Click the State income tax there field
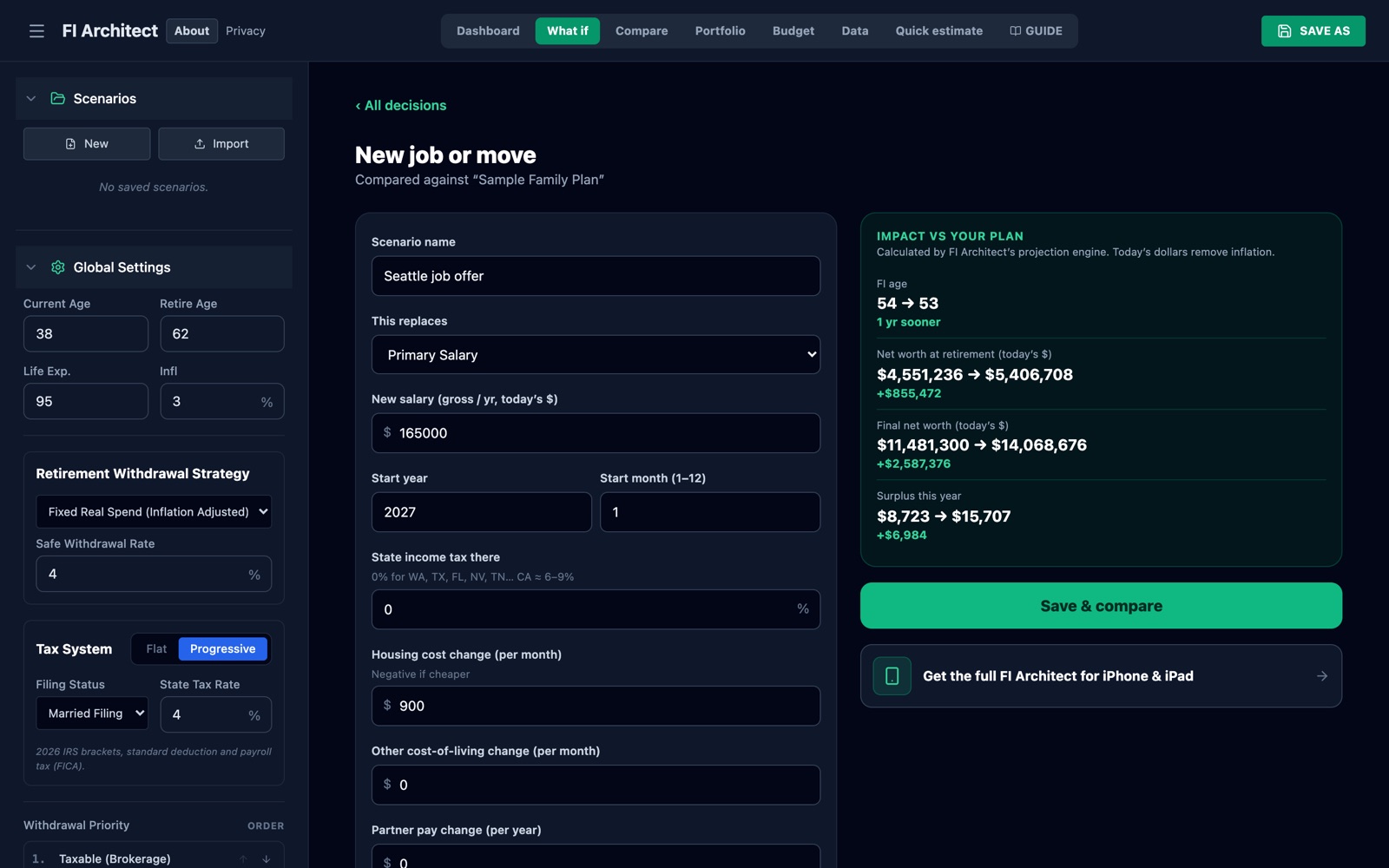The width and height of the screenshot is (1389, 868). 596,609
